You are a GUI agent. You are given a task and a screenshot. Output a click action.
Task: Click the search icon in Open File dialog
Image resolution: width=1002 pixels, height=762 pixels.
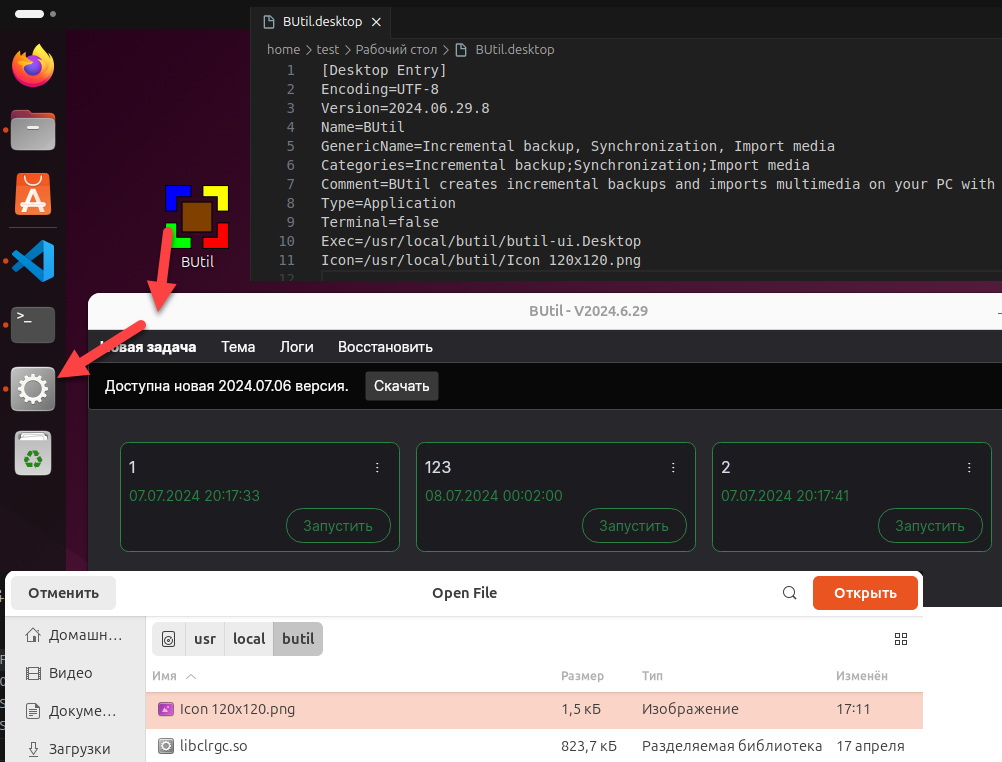789,592
